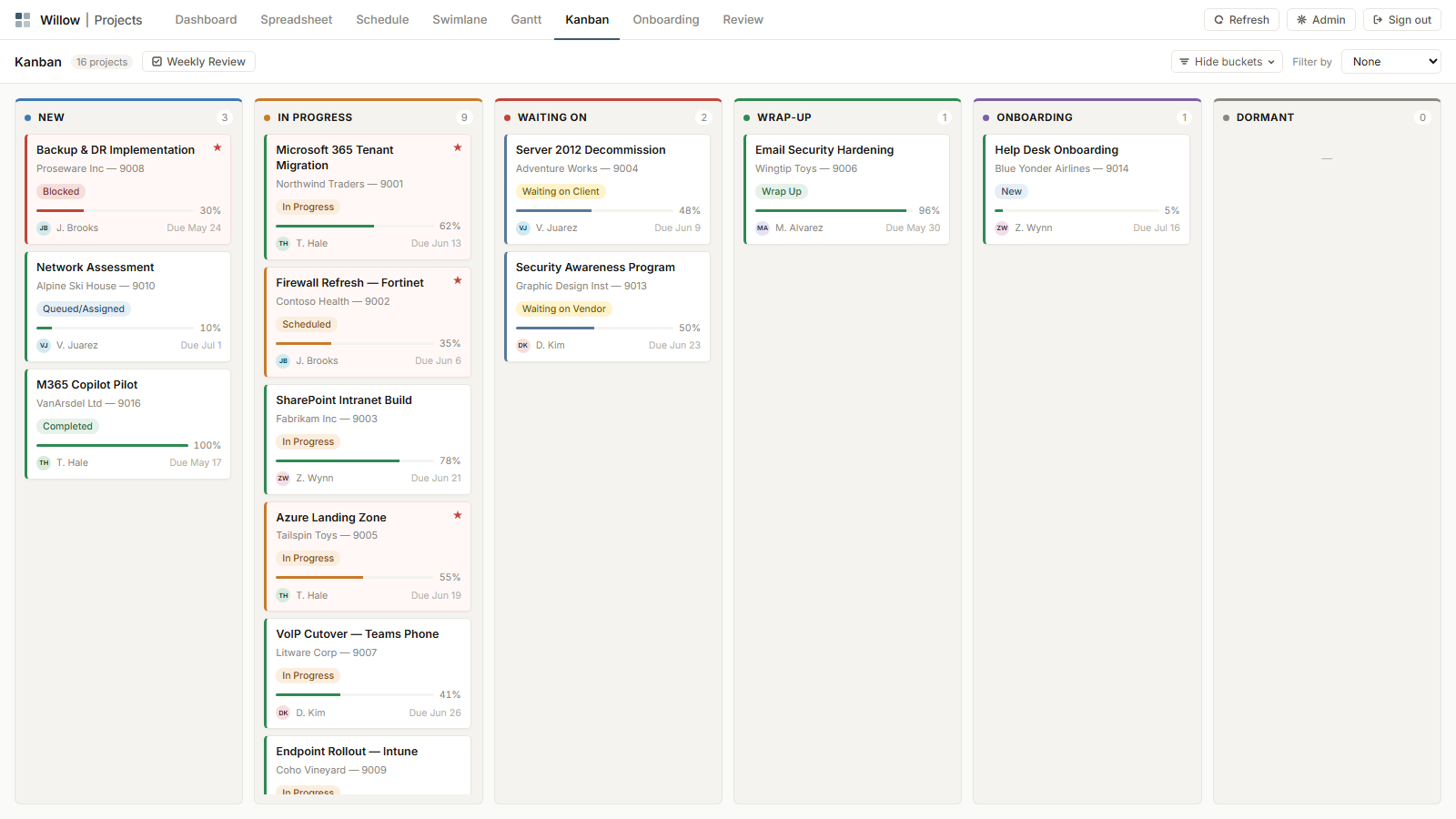
Task: Click the Backup & DR 30% progress bar
Action: click(115, 211)
